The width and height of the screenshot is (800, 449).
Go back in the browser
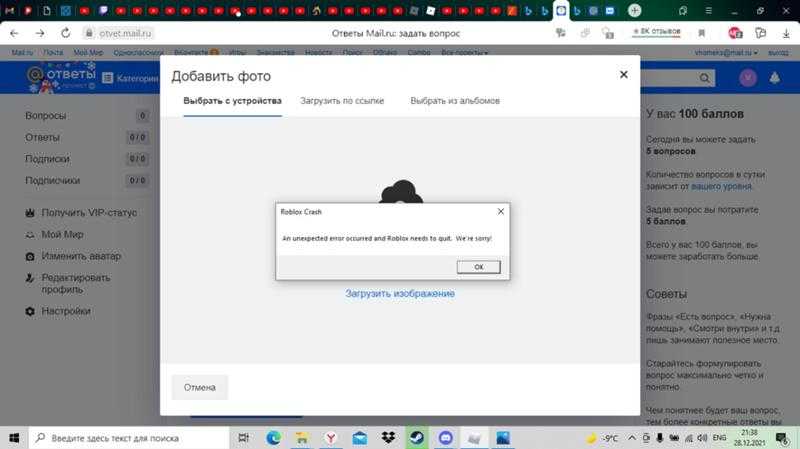pos(14,33)
